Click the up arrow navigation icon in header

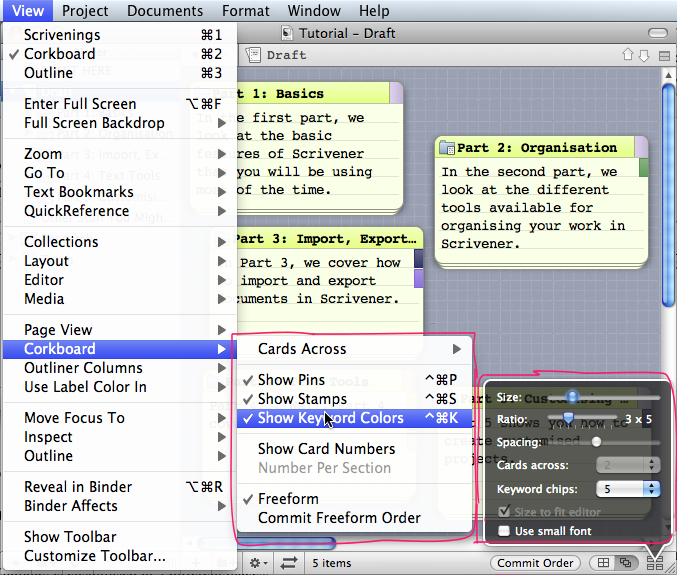click(x=628, y=55)
